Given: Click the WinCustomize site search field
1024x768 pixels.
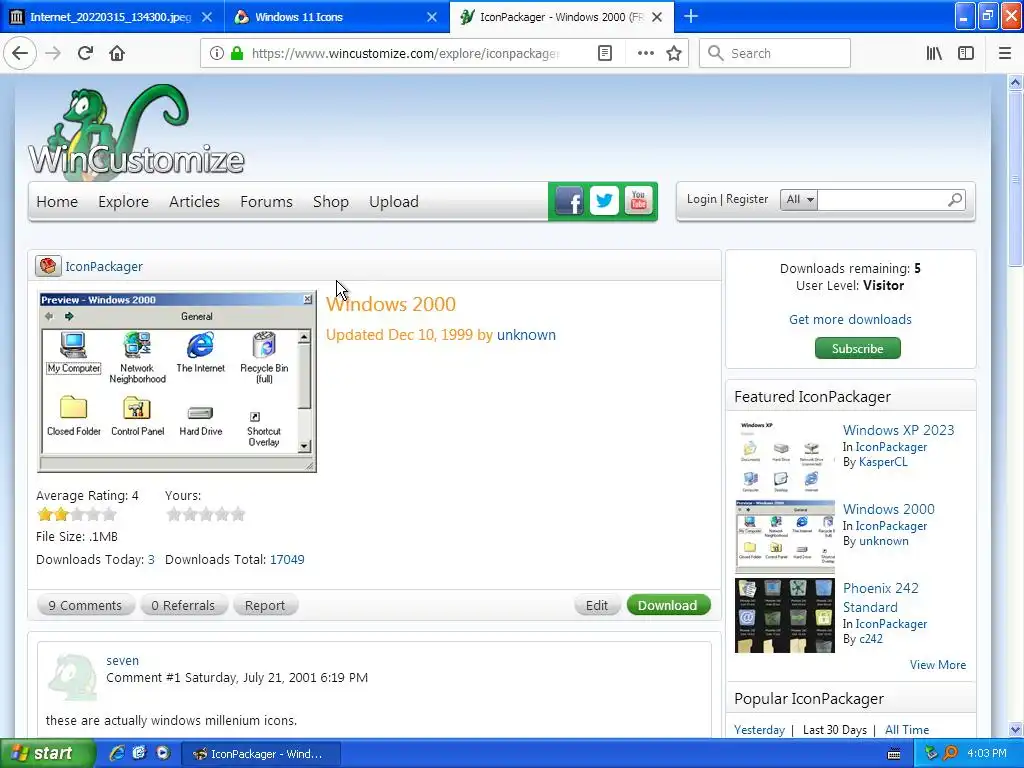Looking at the screenshot, I should coord(880,200).
